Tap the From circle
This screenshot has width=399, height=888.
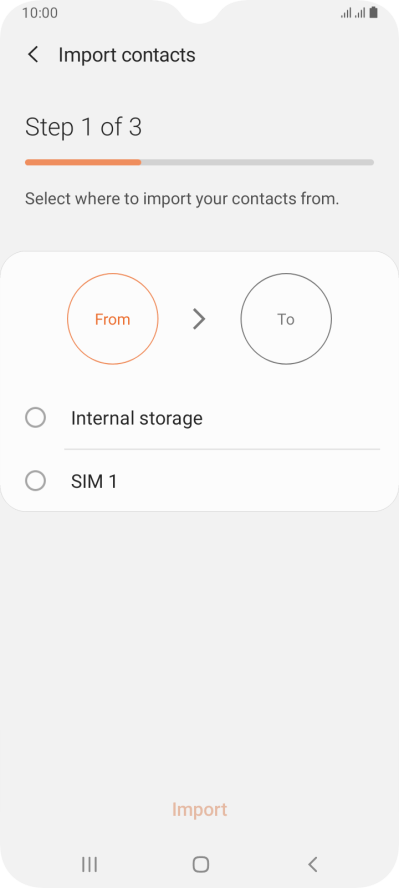pos(113,319)
